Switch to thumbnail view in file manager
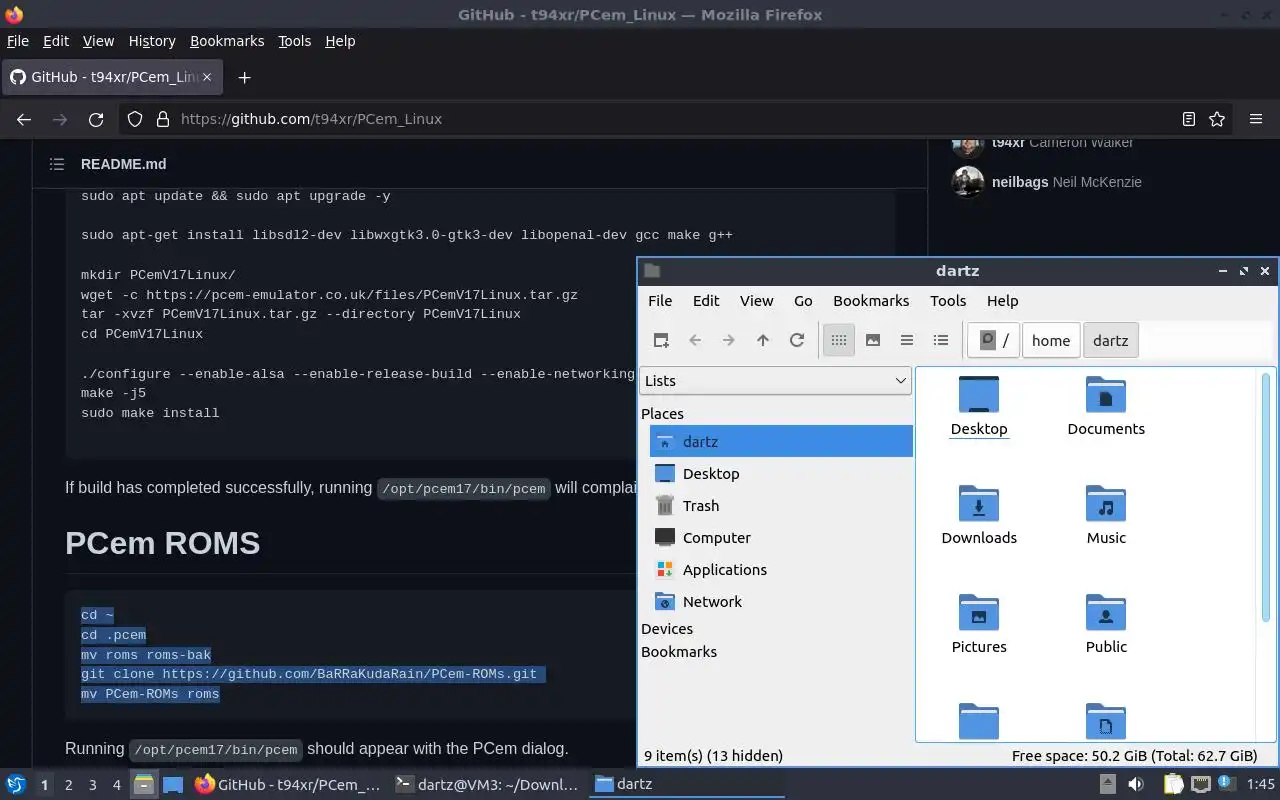Image resolution: width=1280 pixels, height=800 pixels. click(873, 340)
